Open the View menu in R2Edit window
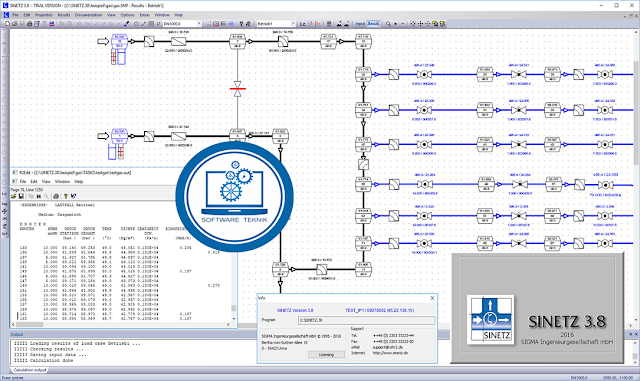The image size is (640, 381). pos(46,181)
